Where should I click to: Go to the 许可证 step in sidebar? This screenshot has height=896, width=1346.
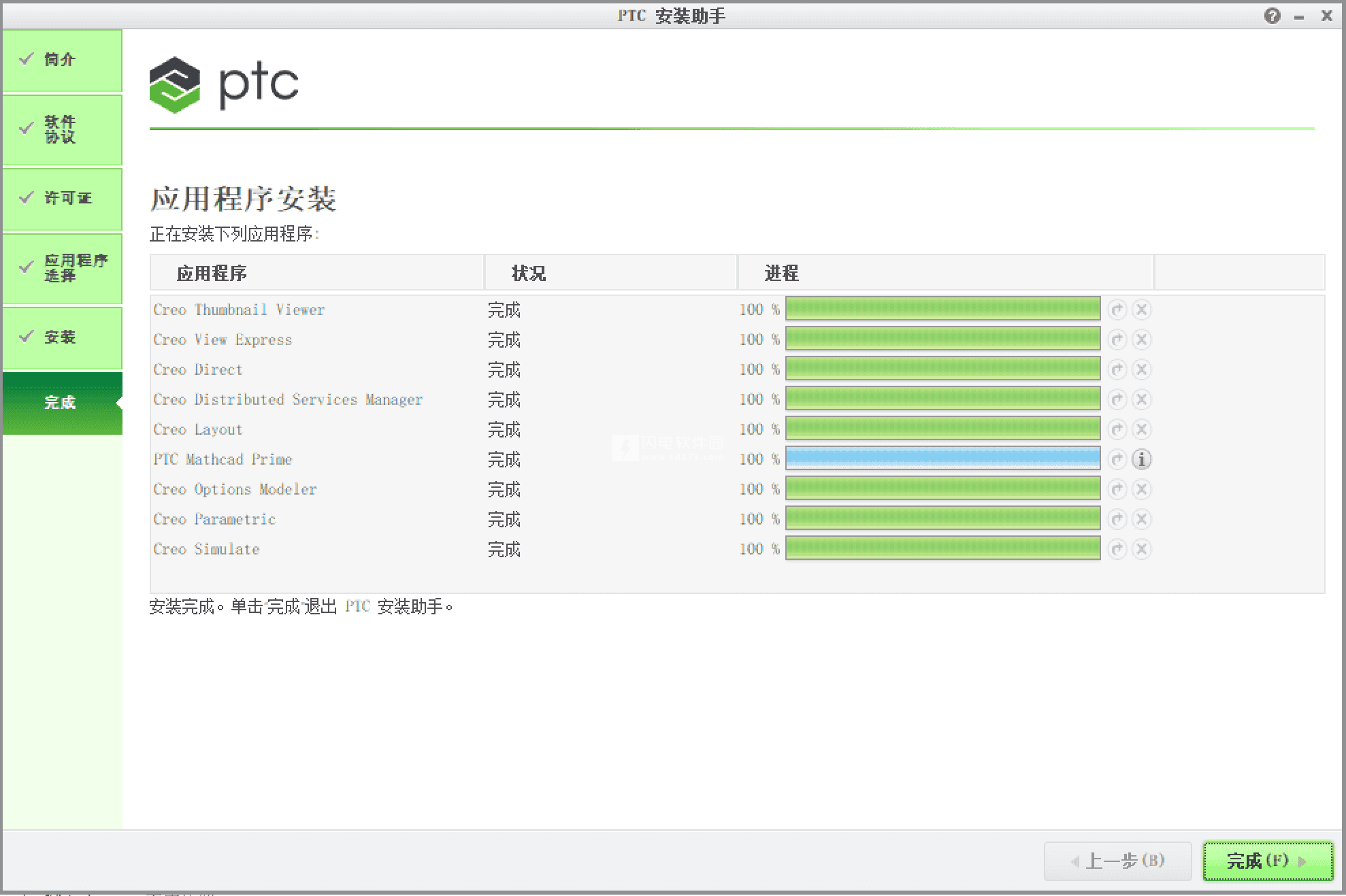[x=62, y=199]
